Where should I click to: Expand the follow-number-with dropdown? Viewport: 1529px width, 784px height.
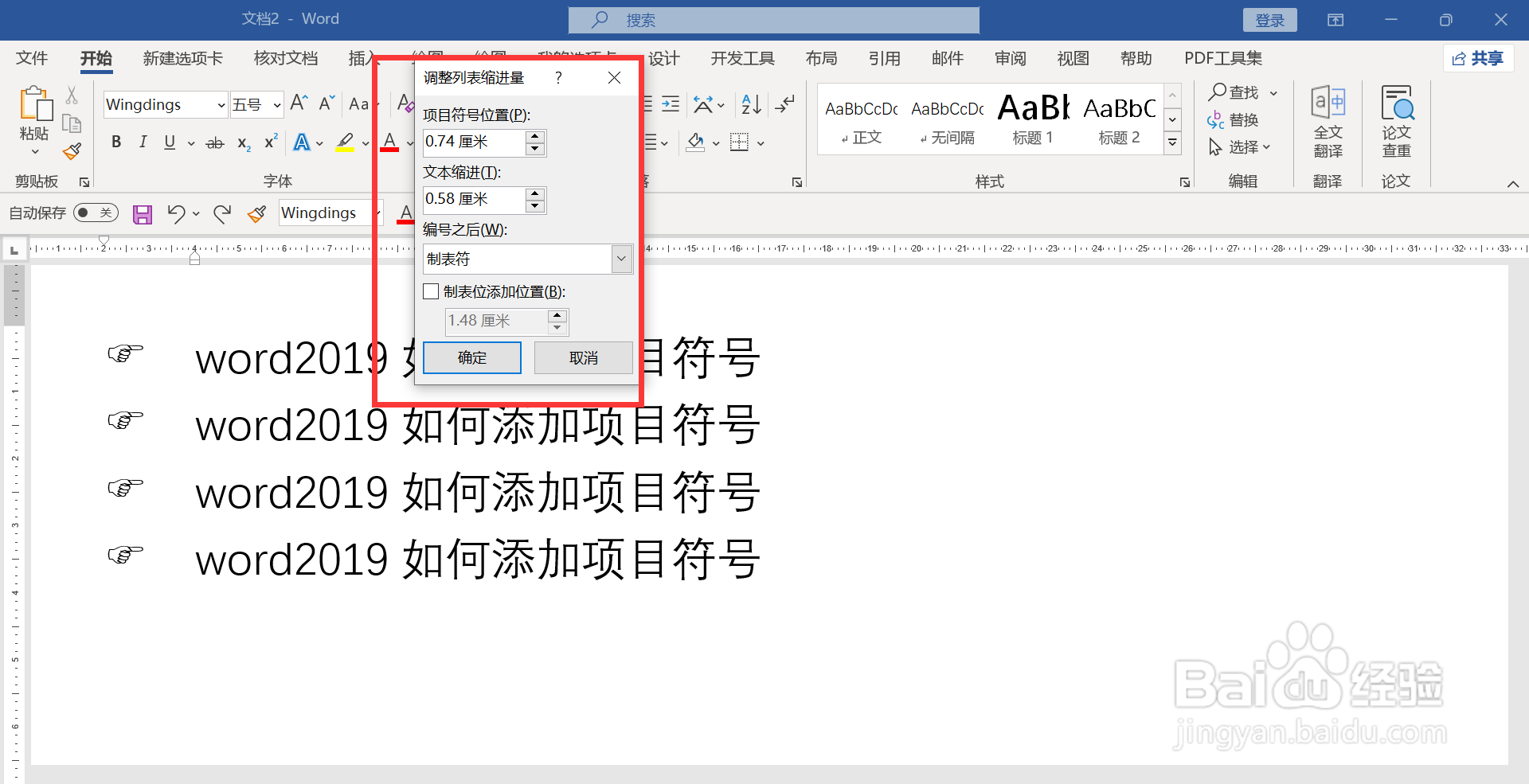[622, 259]
